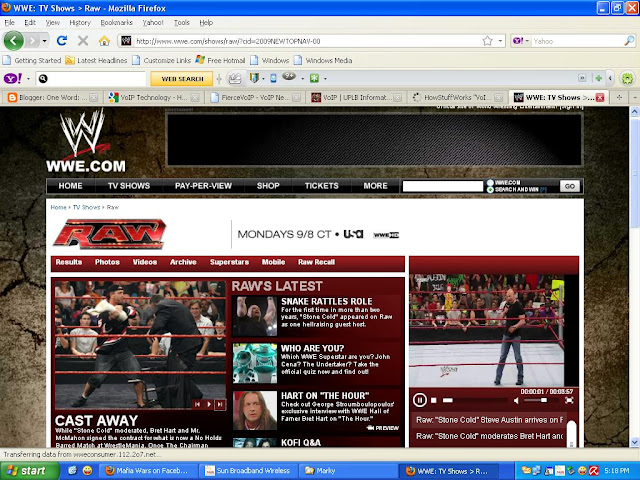This screenshot has width=640, height=480.
Task: Expand the Yahoo! toolbar logo dropdown
Action: [28, 78]
